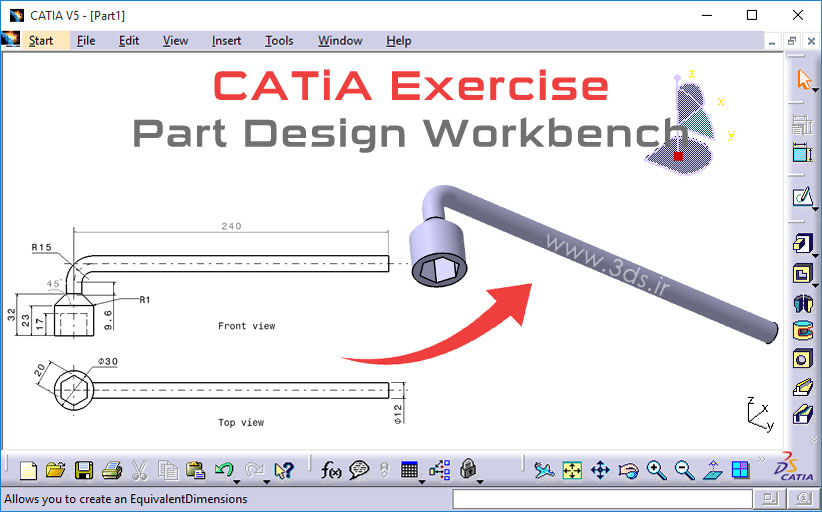Click the Comment speech bubble icon
822x512 pixels.
click(359, 470)
